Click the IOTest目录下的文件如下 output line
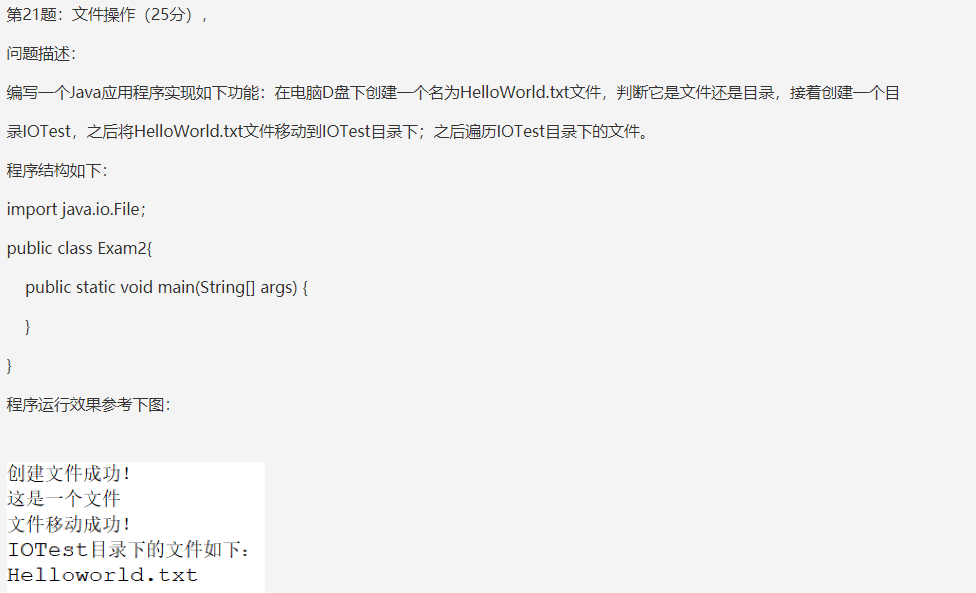The image size is (976, 593). 128,549
